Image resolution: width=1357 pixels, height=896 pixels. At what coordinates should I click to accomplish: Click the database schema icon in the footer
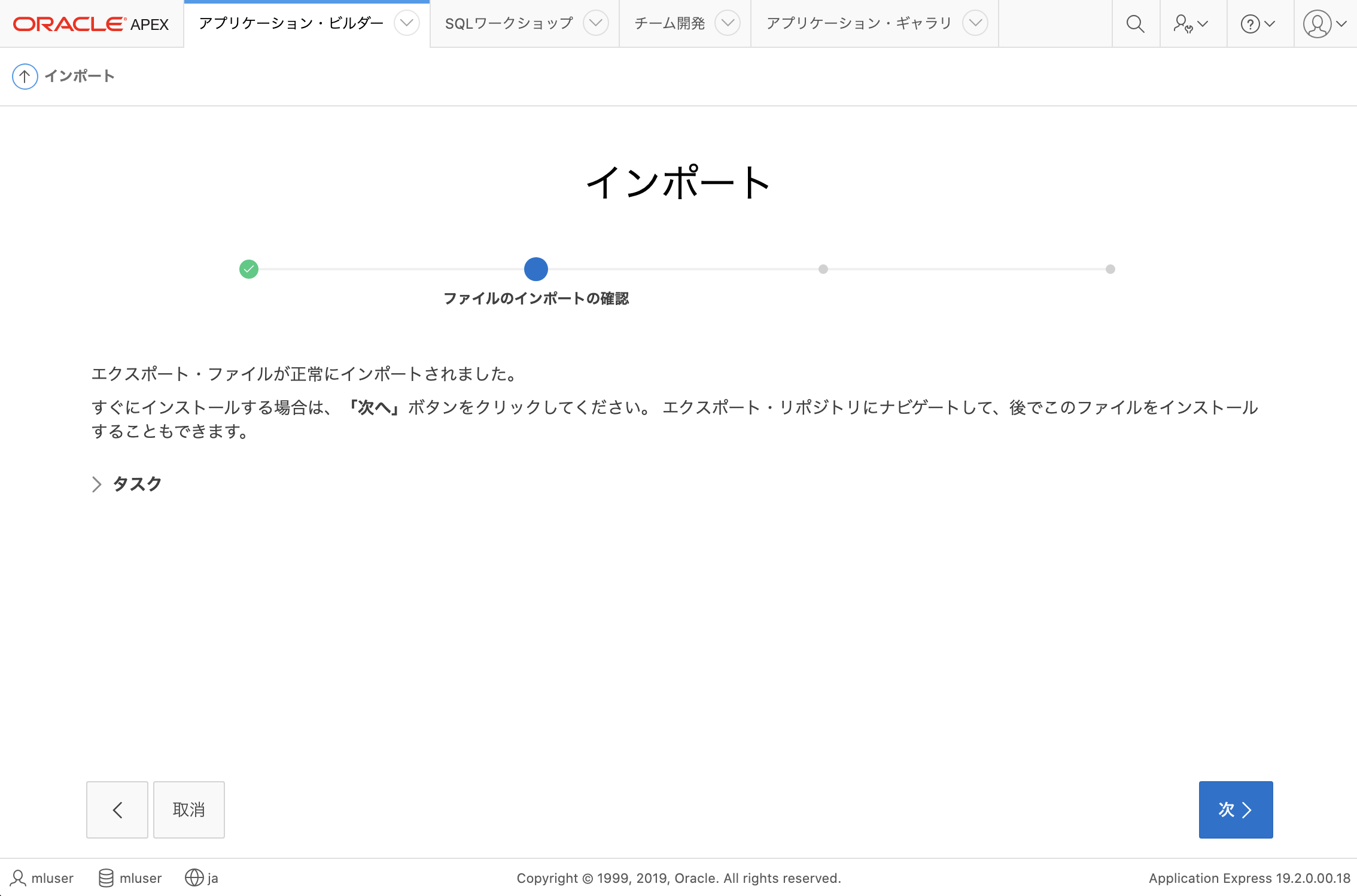[107, 877]
